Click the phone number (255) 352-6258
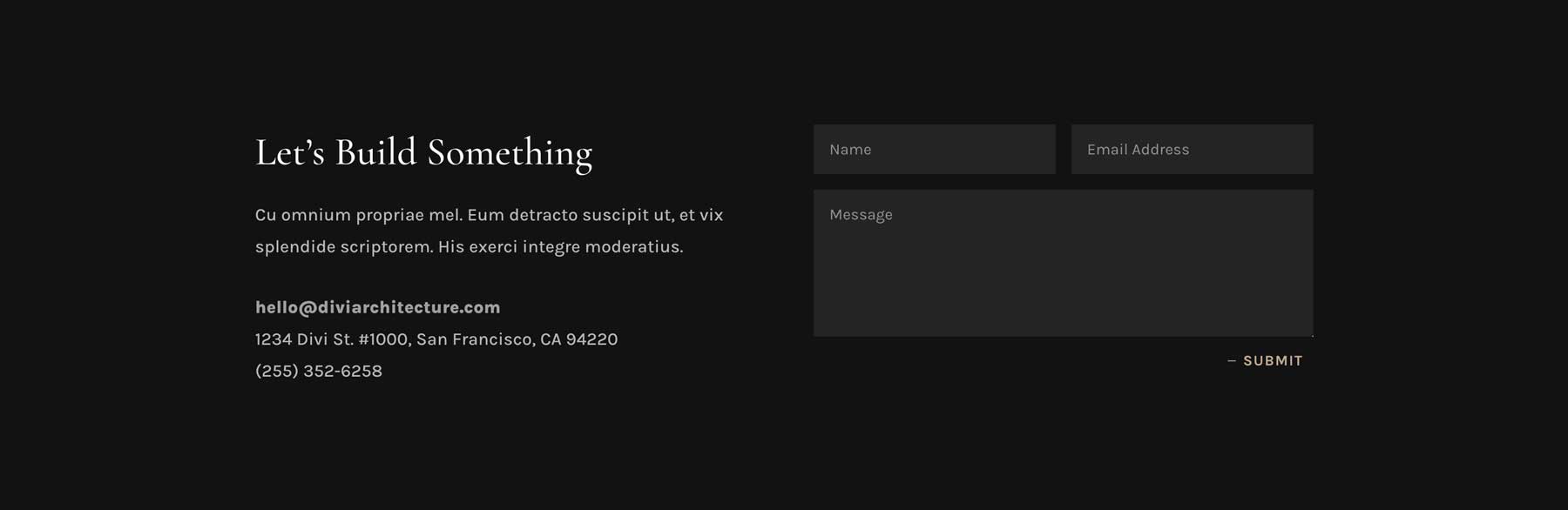The image size is (1568, 510). 319,371
